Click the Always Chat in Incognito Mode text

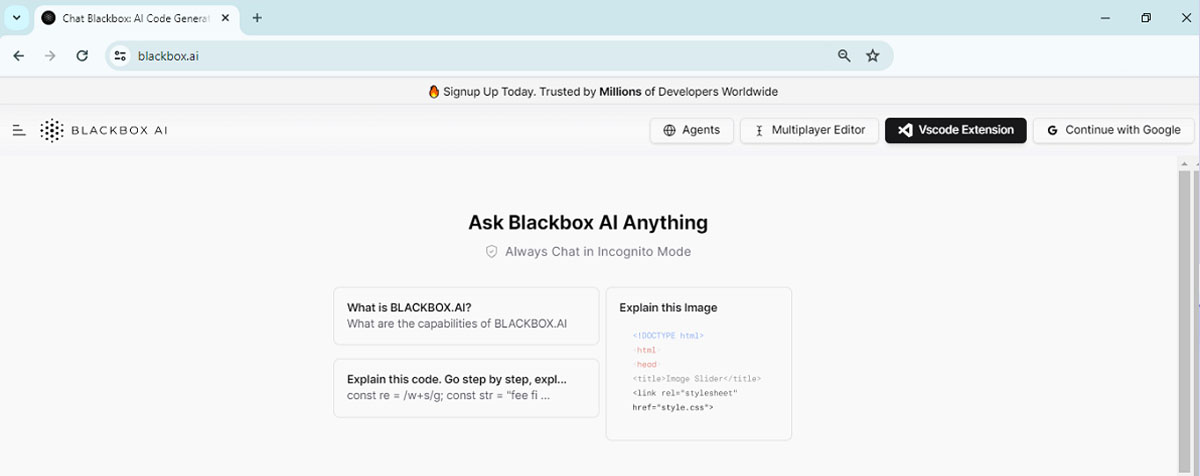[x=598, y=252]
